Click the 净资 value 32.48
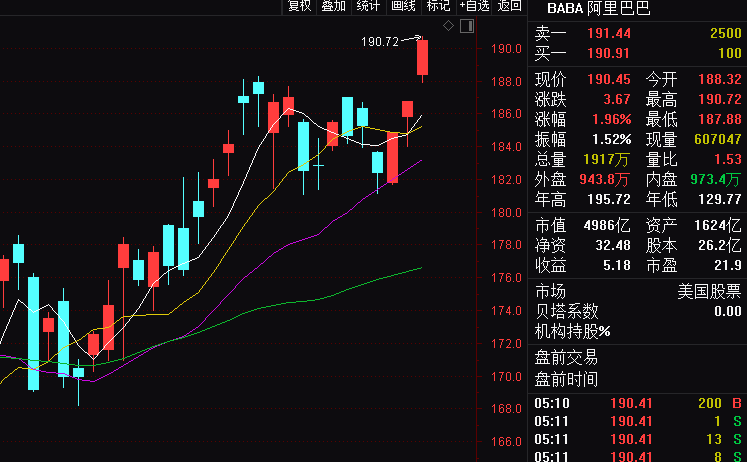This screenshot has width=747, height=462. [613, 245]
